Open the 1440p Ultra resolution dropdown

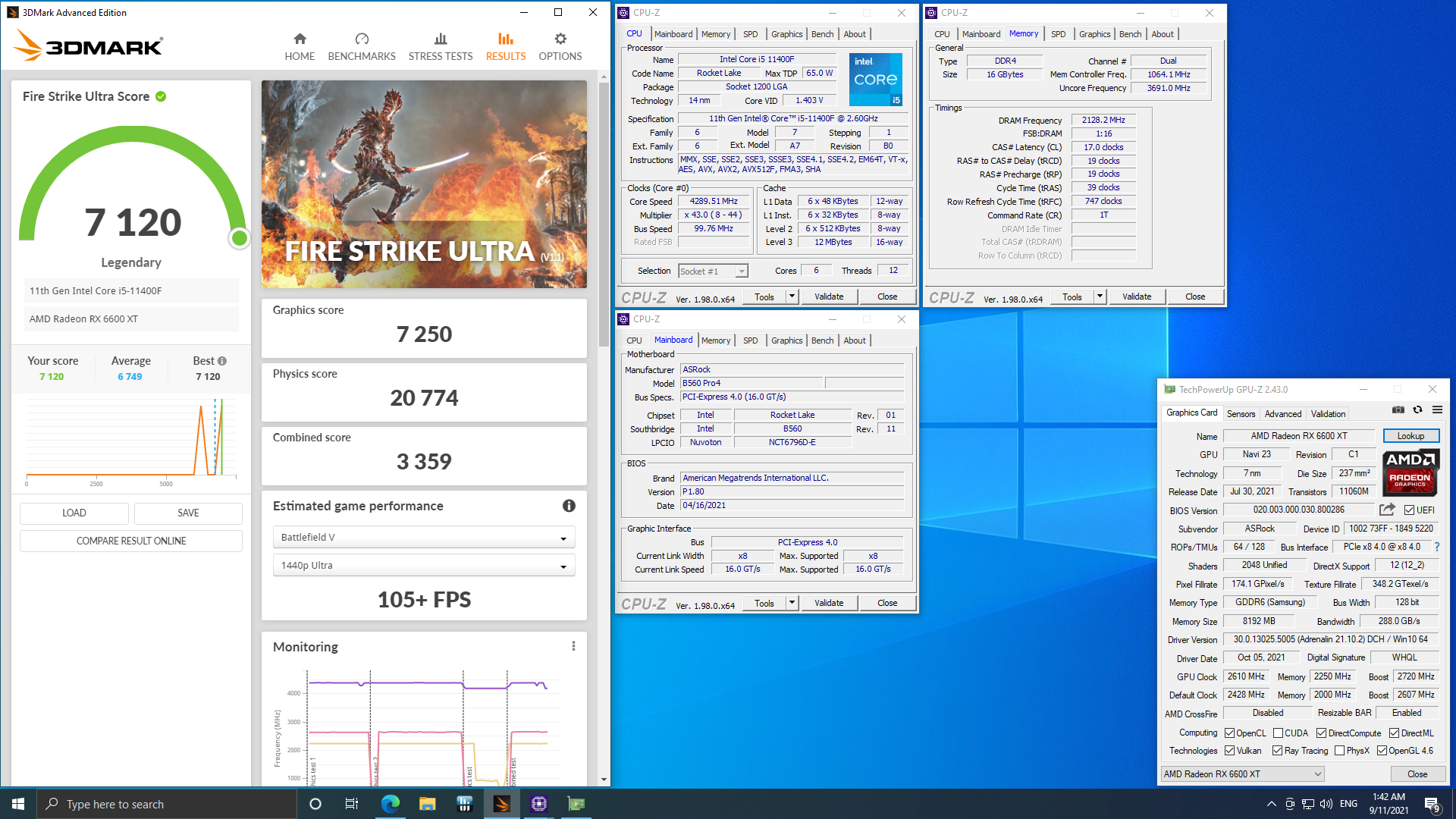click(423, 565)
